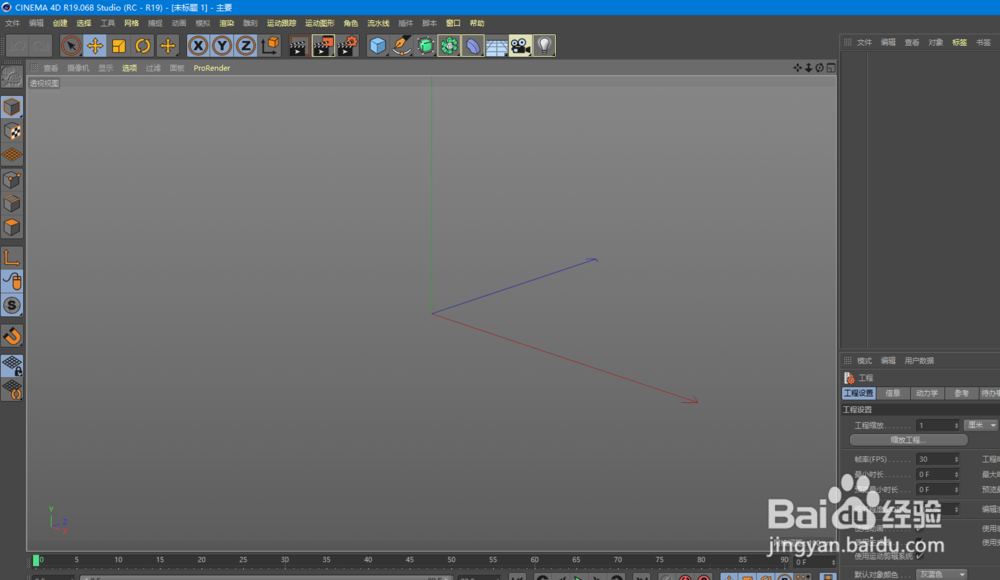Viewport: 1000px width, 580px height.
Task: Click the FPS value input field
Action: tap(937, 458)
